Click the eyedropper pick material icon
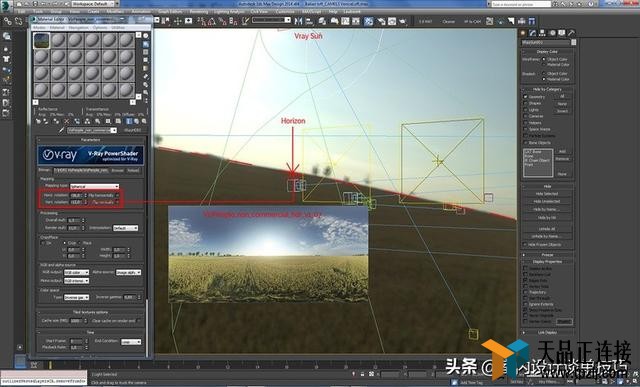 pos(61,130)
